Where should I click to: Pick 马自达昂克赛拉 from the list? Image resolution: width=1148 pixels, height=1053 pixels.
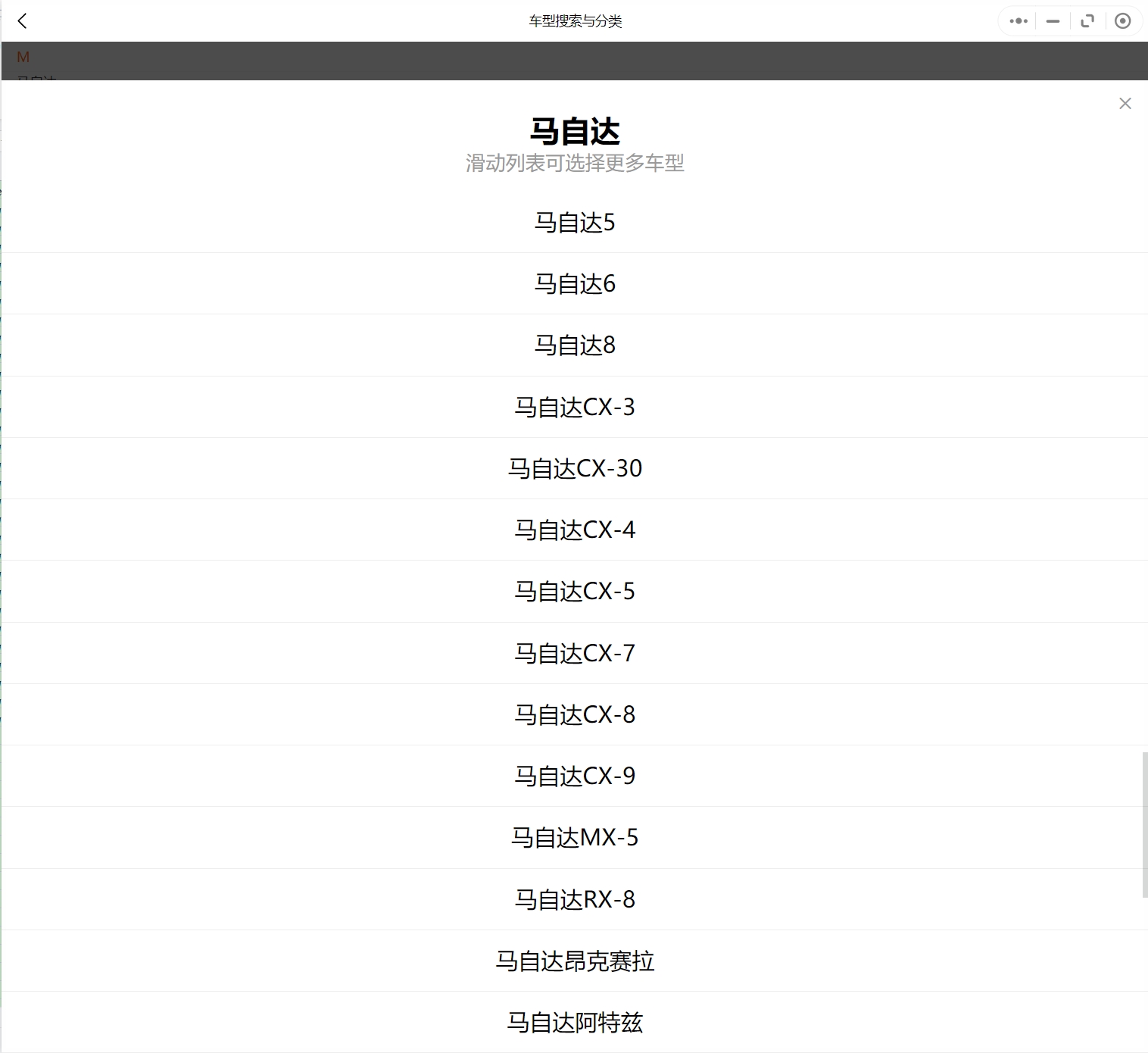click(x=575, y=961)
